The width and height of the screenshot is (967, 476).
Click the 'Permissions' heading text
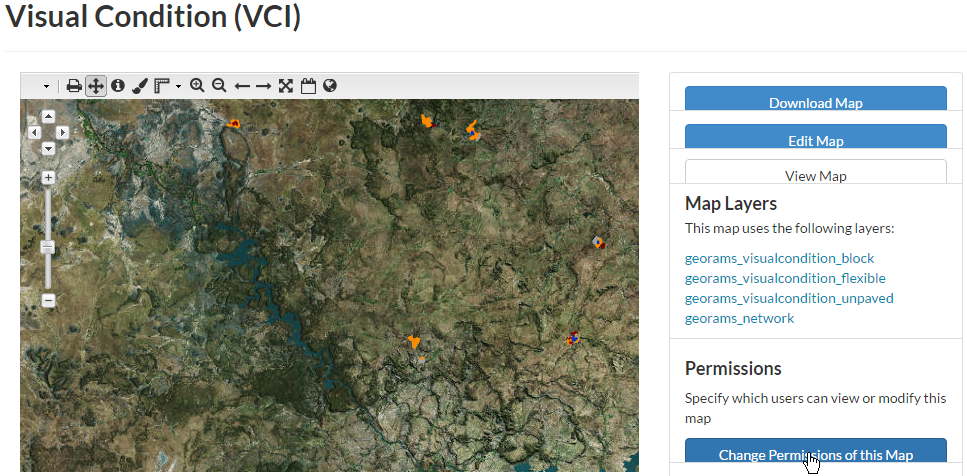(x=733, y=368)
